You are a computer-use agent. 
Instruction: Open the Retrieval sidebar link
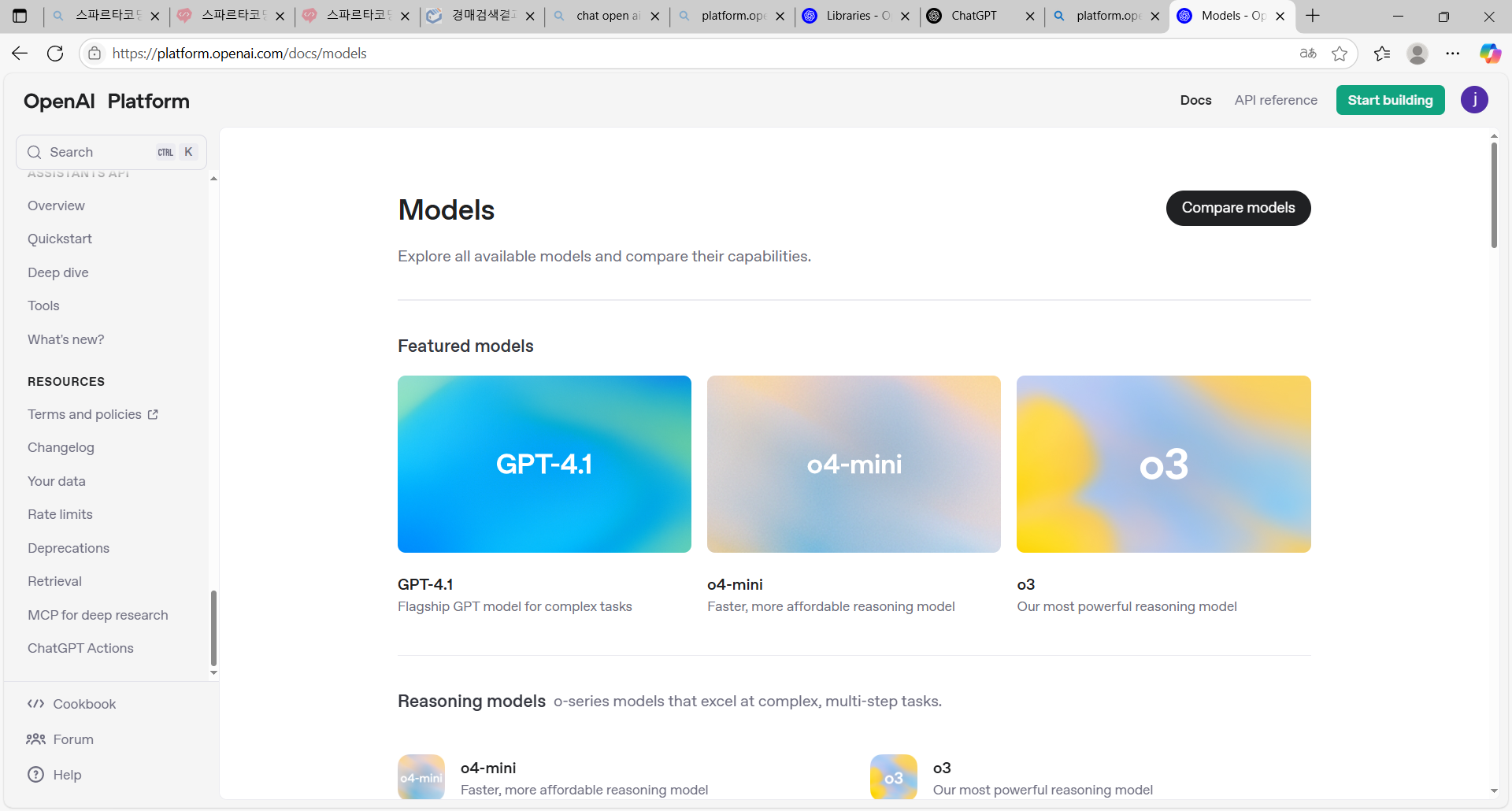[x=54, y=581]
